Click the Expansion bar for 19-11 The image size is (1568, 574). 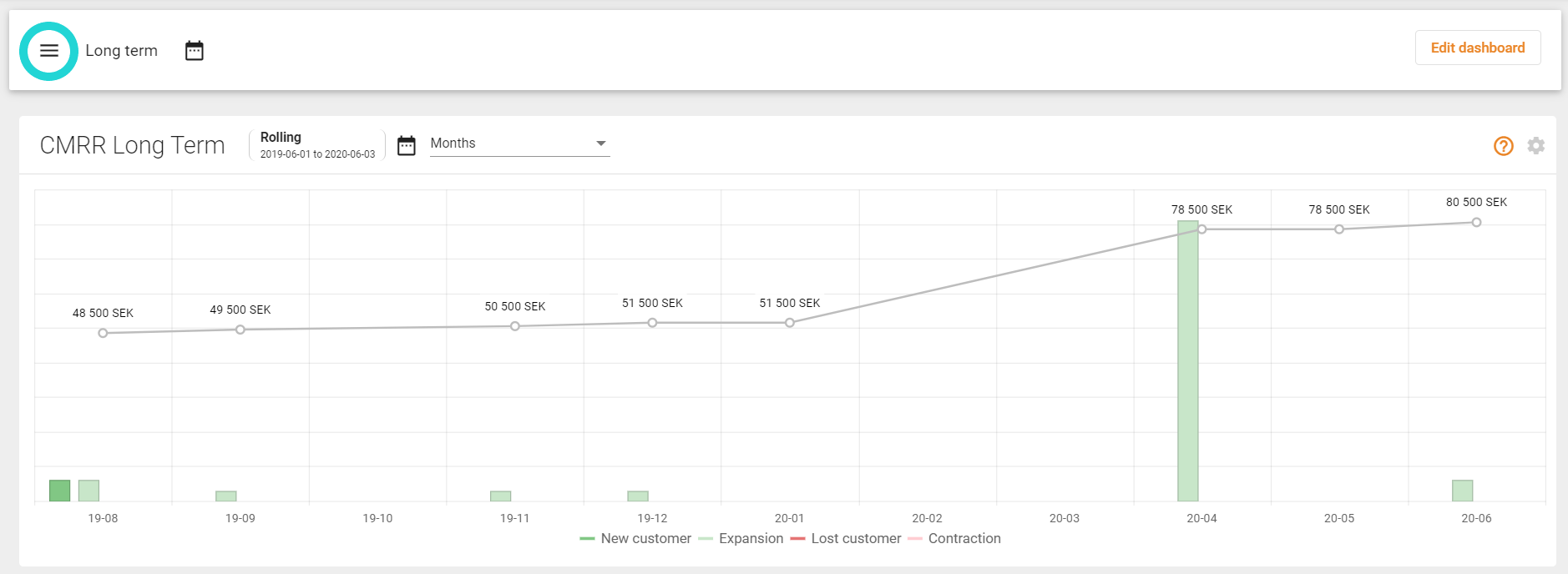pos(501,496)
